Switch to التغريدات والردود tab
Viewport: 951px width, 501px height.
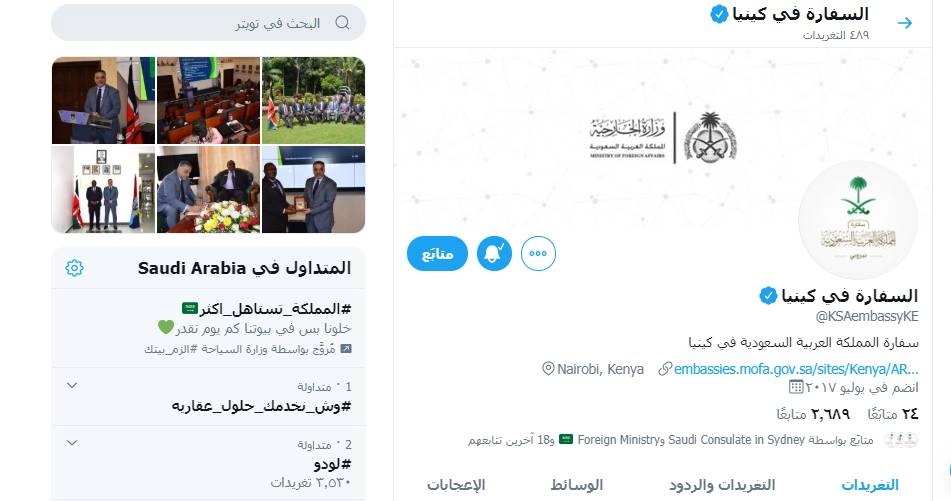click(722, 485)
